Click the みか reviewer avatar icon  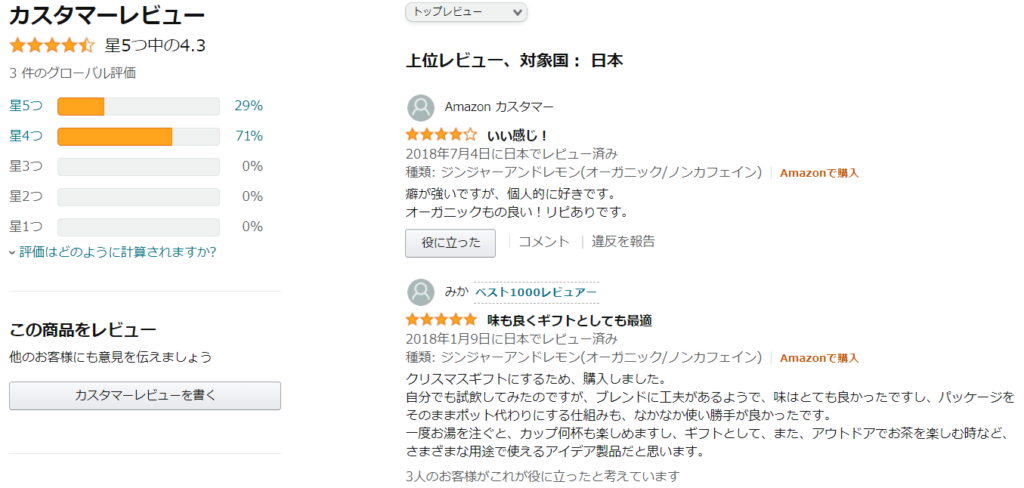421,292
